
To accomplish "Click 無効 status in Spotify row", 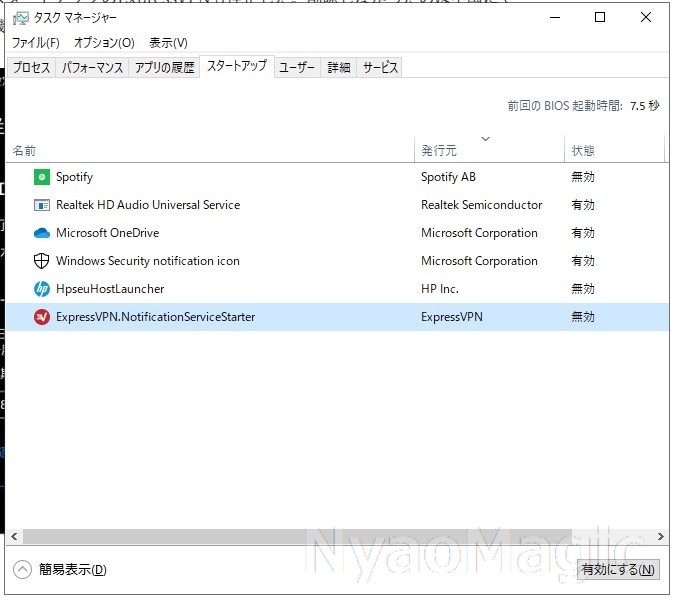I will click(x=583, y=177).
